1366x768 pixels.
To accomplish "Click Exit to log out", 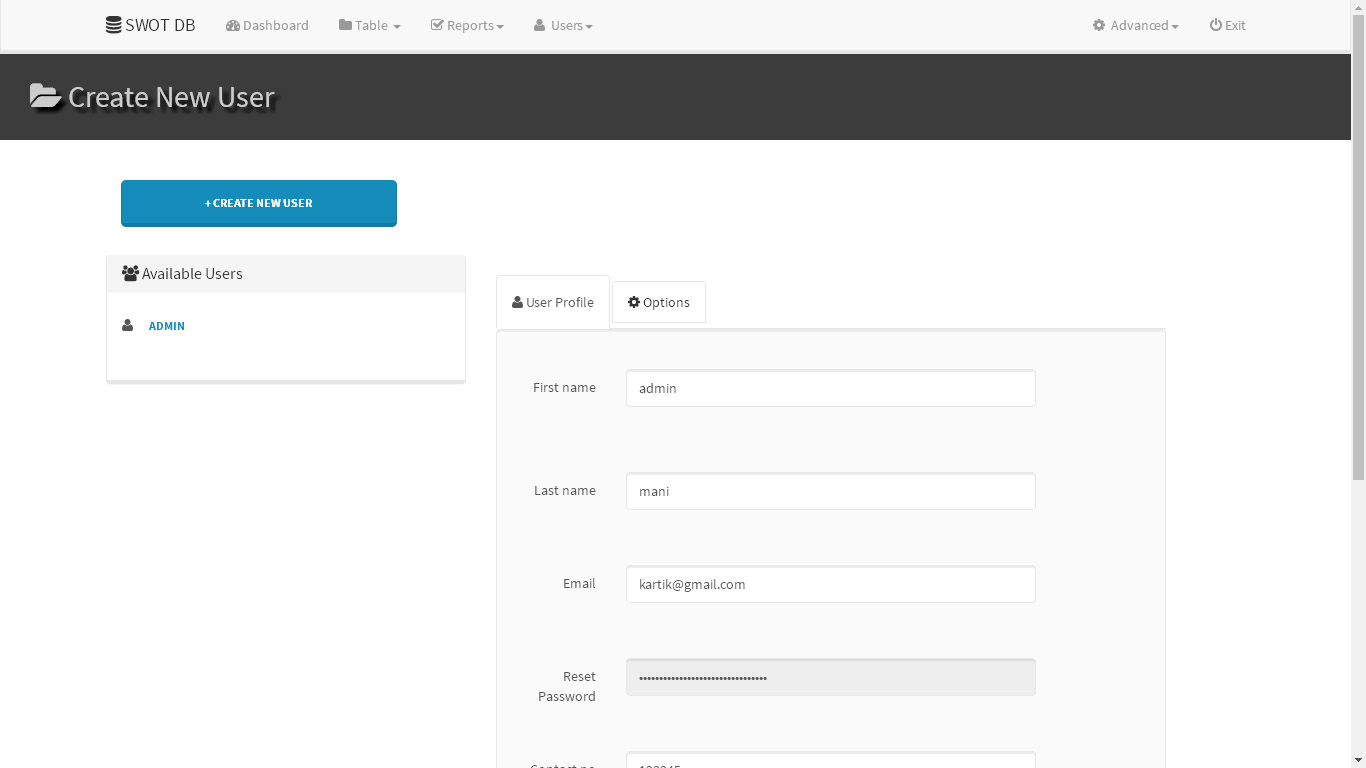I will tap(1227, 25).
